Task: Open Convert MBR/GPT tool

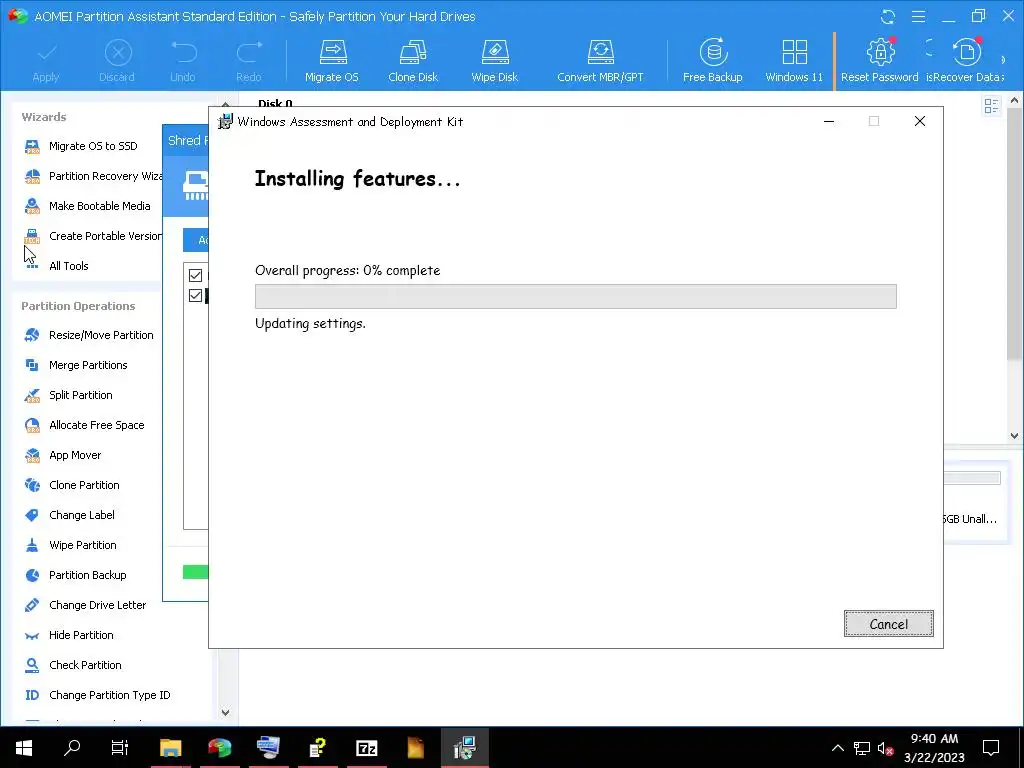Action: point(600,61)
